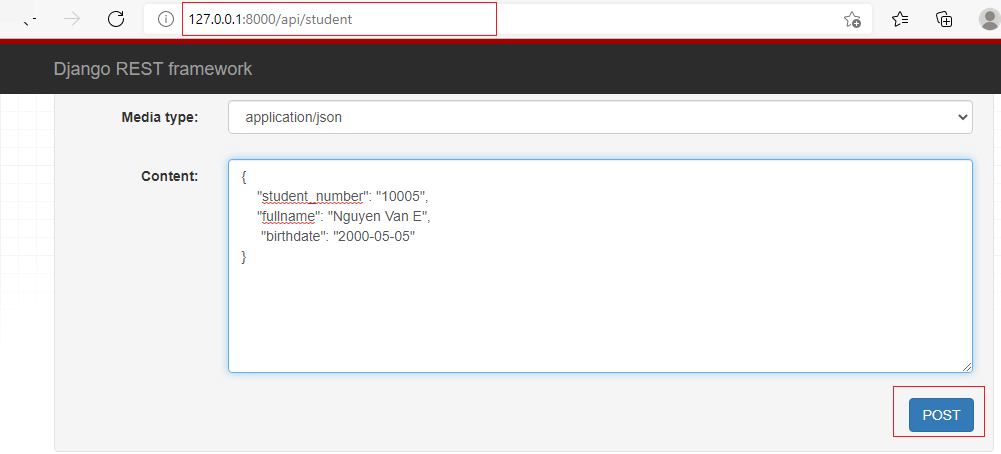
Task: Click the Content textarea resize handle
Action: tap(966, 367)
